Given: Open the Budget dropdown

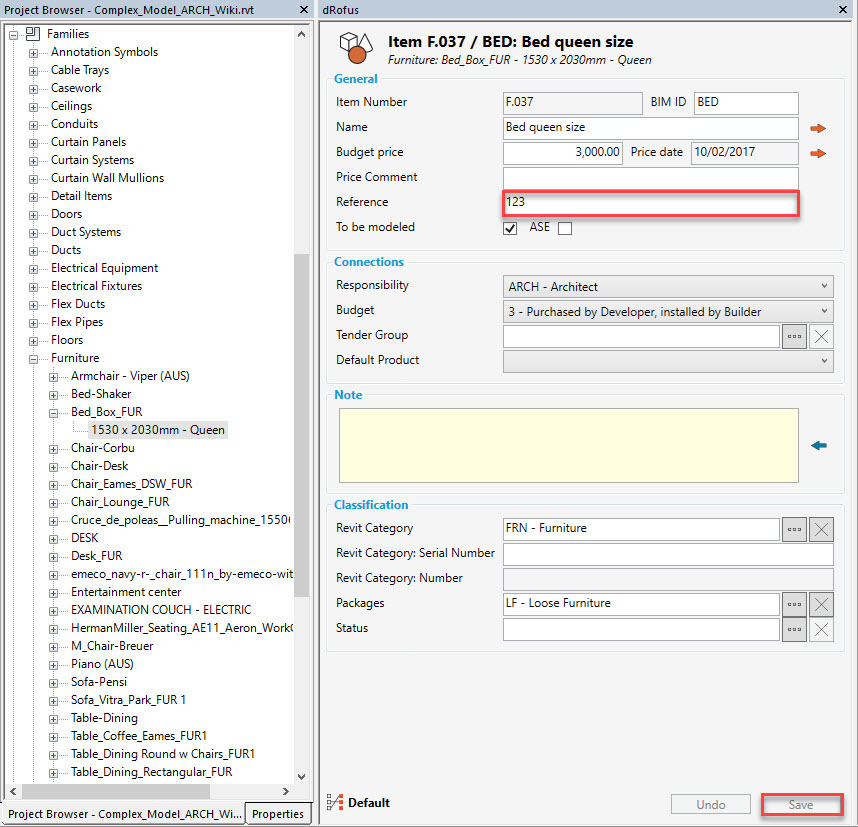Looking at the screenshot, I should 668,312.
